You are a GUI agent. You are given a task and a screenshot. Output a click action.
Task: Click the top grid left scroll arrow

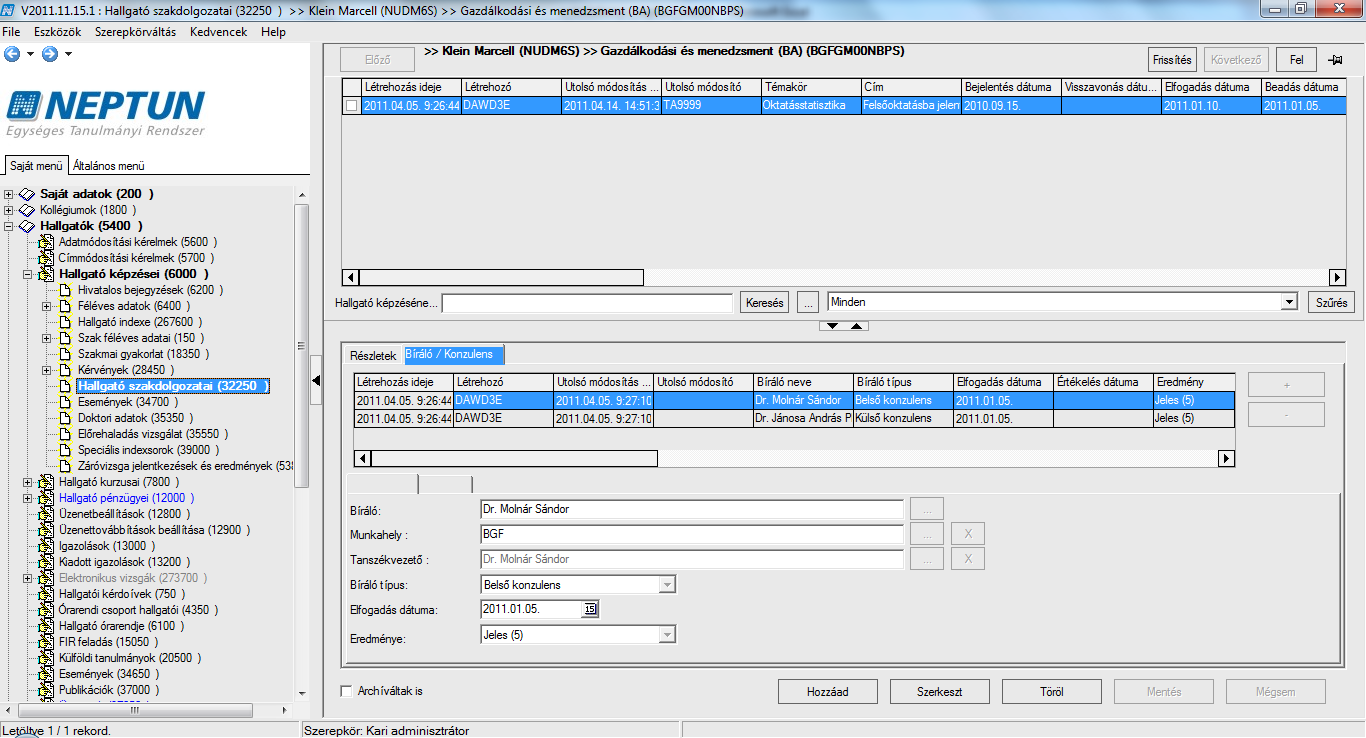pos(350,277)
